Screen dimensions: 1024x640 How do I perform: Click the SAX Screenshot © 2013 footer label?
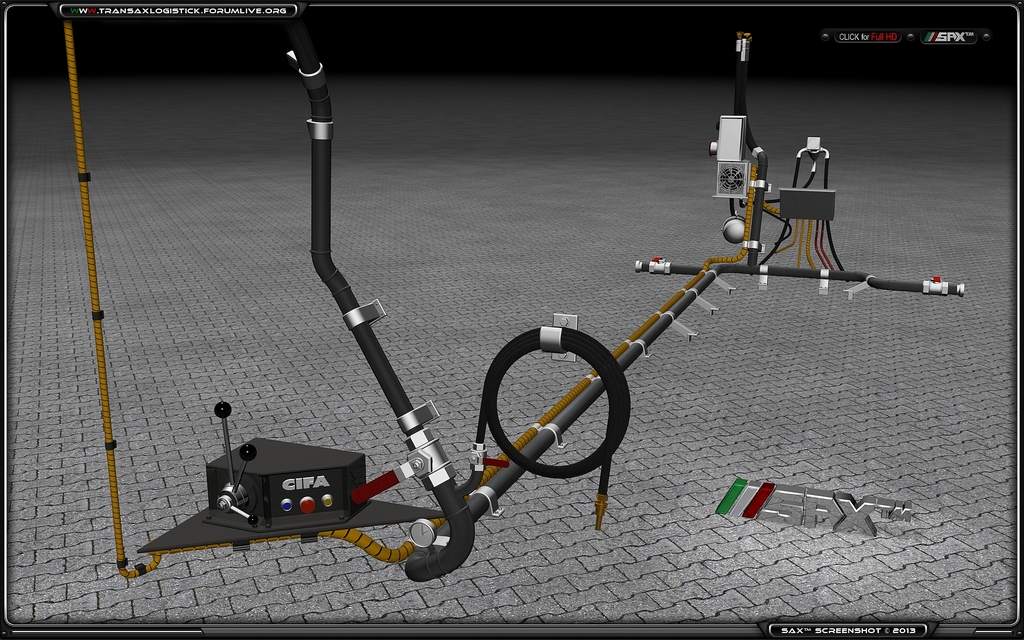[x=846, y=630]
